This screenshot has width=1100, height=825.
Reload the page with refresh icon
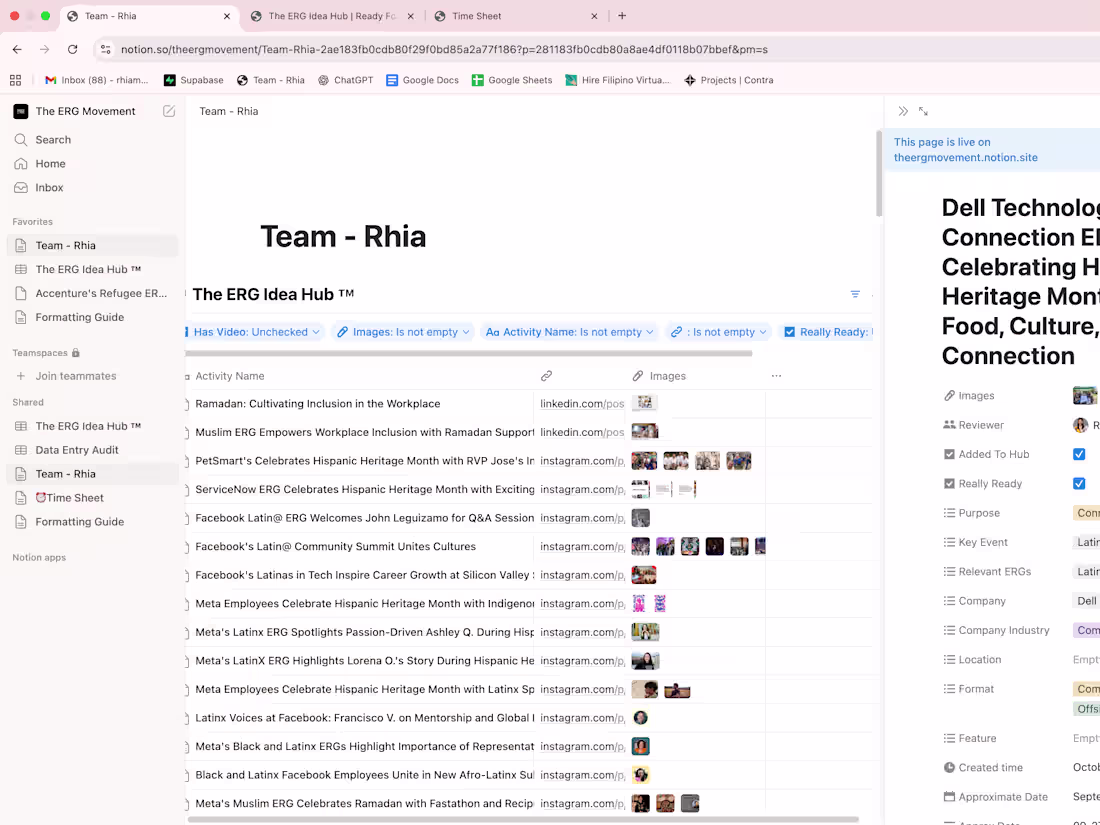(72, 49)
